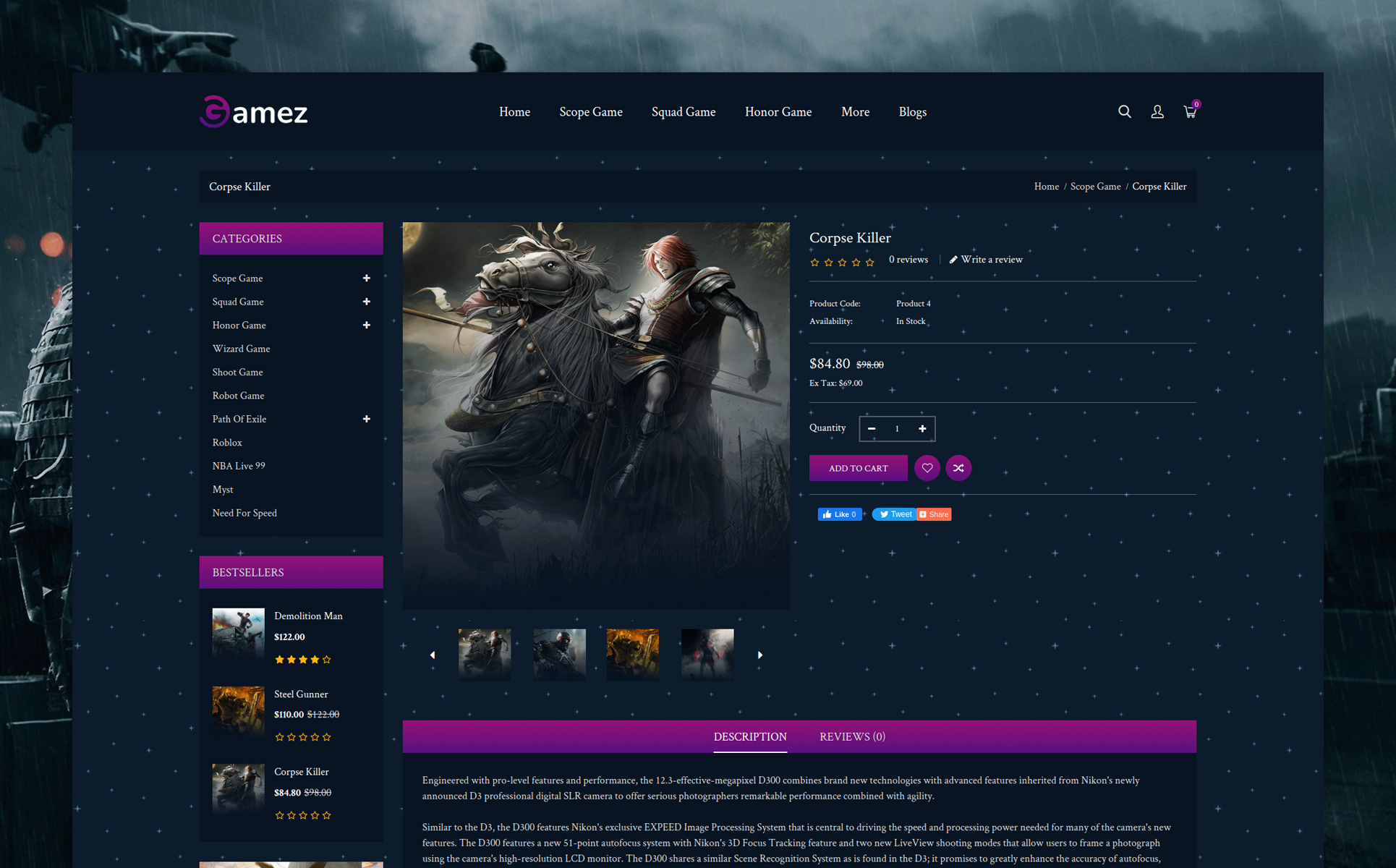This screenshot has height=868, width=1396.
Task: Open the NBA Live 99 category
Action: click(x=239, y=466)
